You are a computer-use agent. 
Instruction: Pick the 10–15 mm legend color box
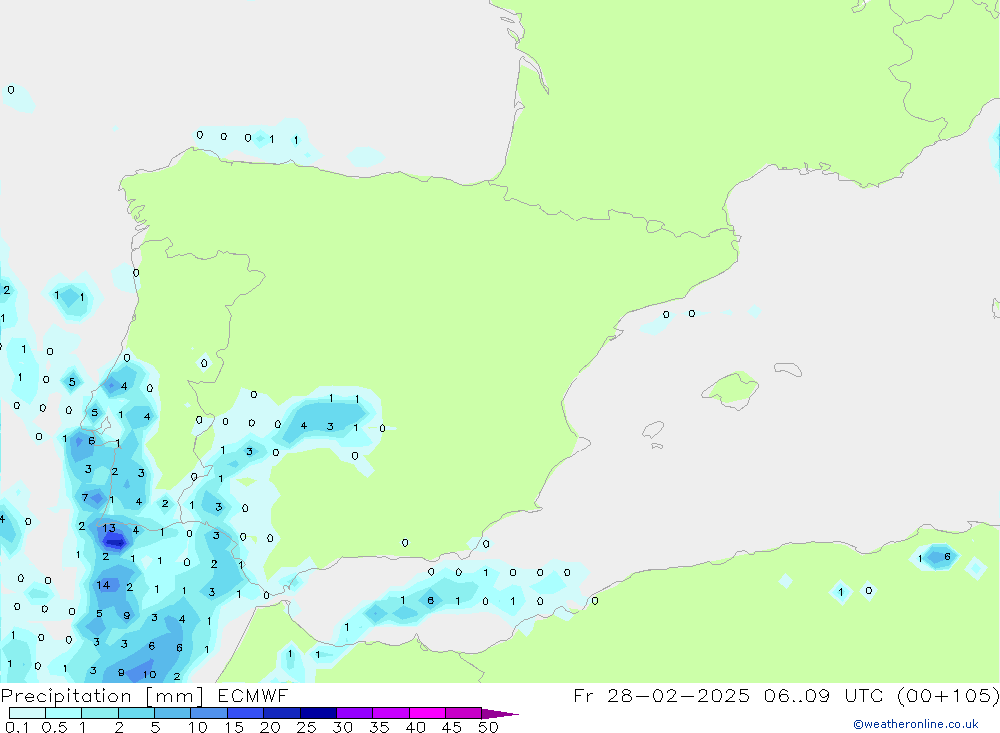pos(209,713)
